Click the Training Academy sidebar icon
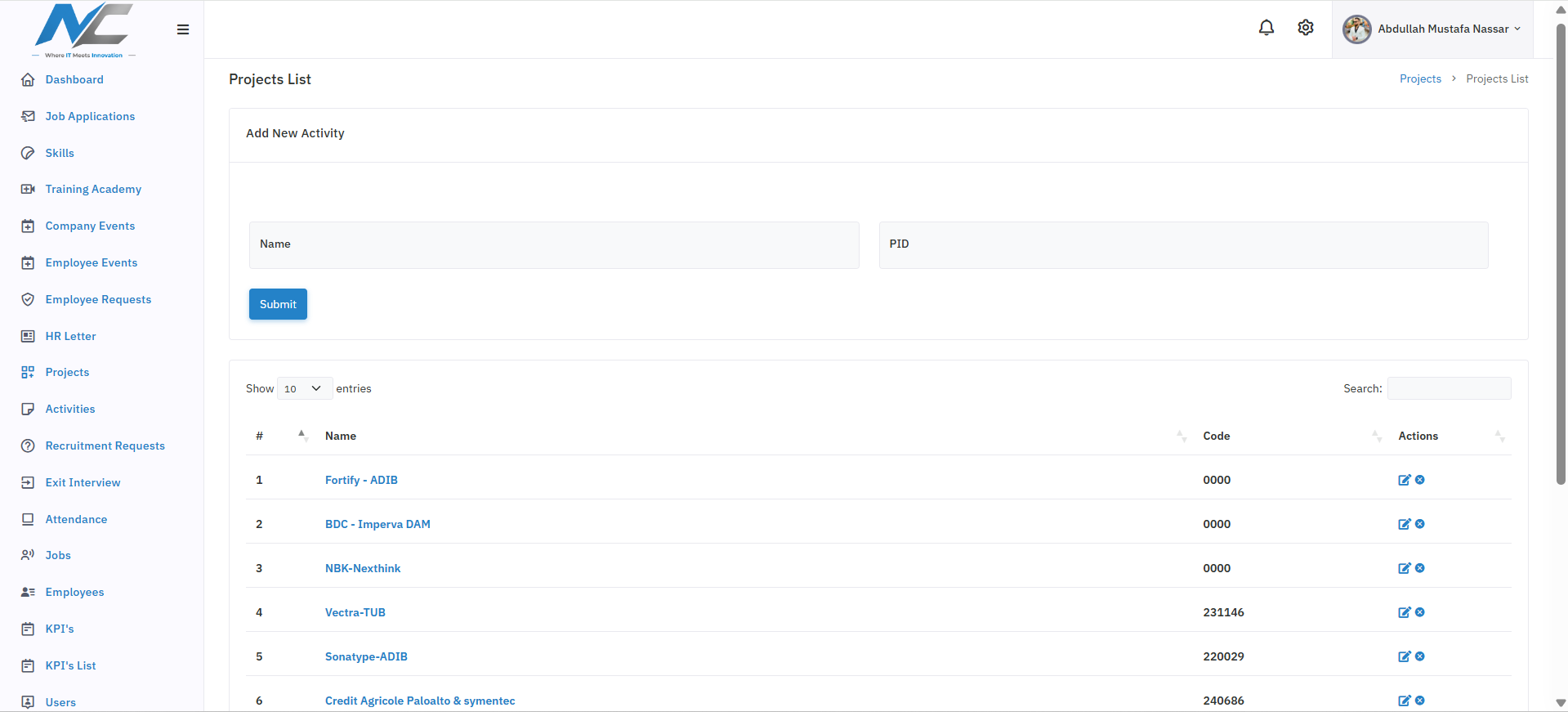This screenshot has width=1568, height=712. tap(28, 189)
